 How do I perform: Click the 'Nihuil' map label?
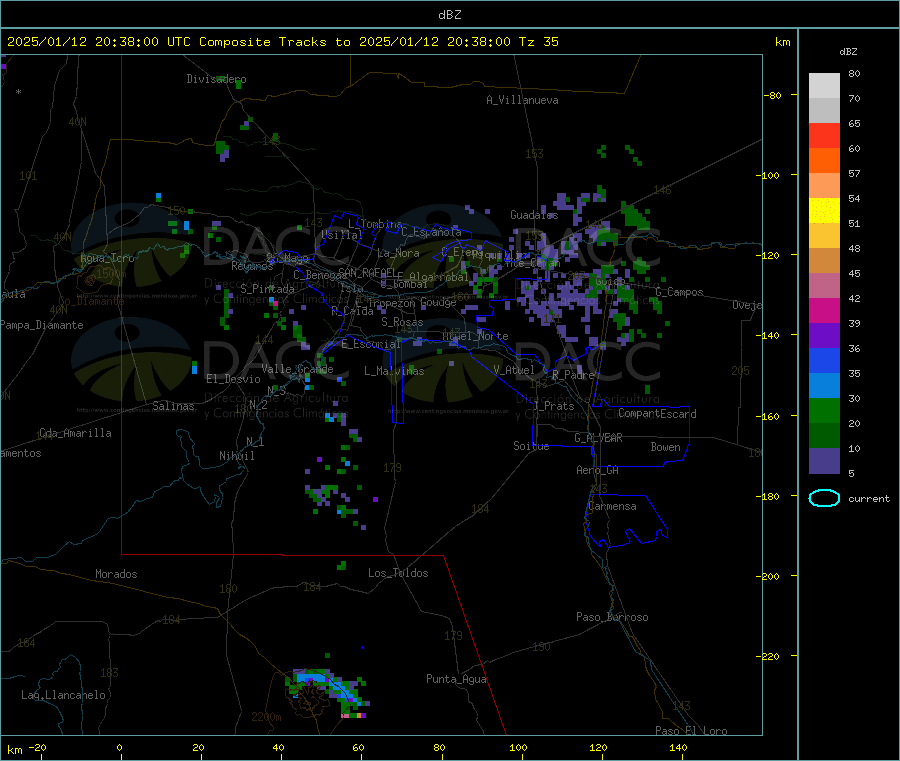[x=236, y=456]
